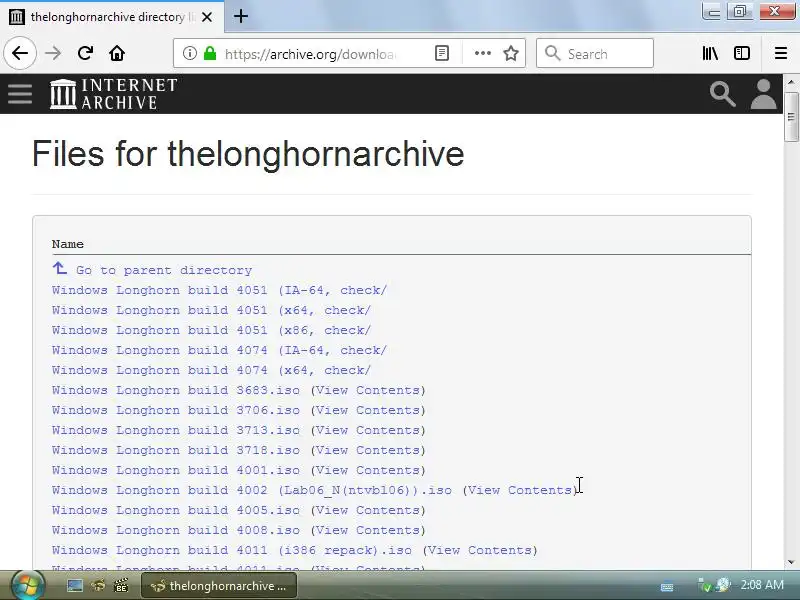Open the Internet Archive hamburger menu

coord(20,93)
